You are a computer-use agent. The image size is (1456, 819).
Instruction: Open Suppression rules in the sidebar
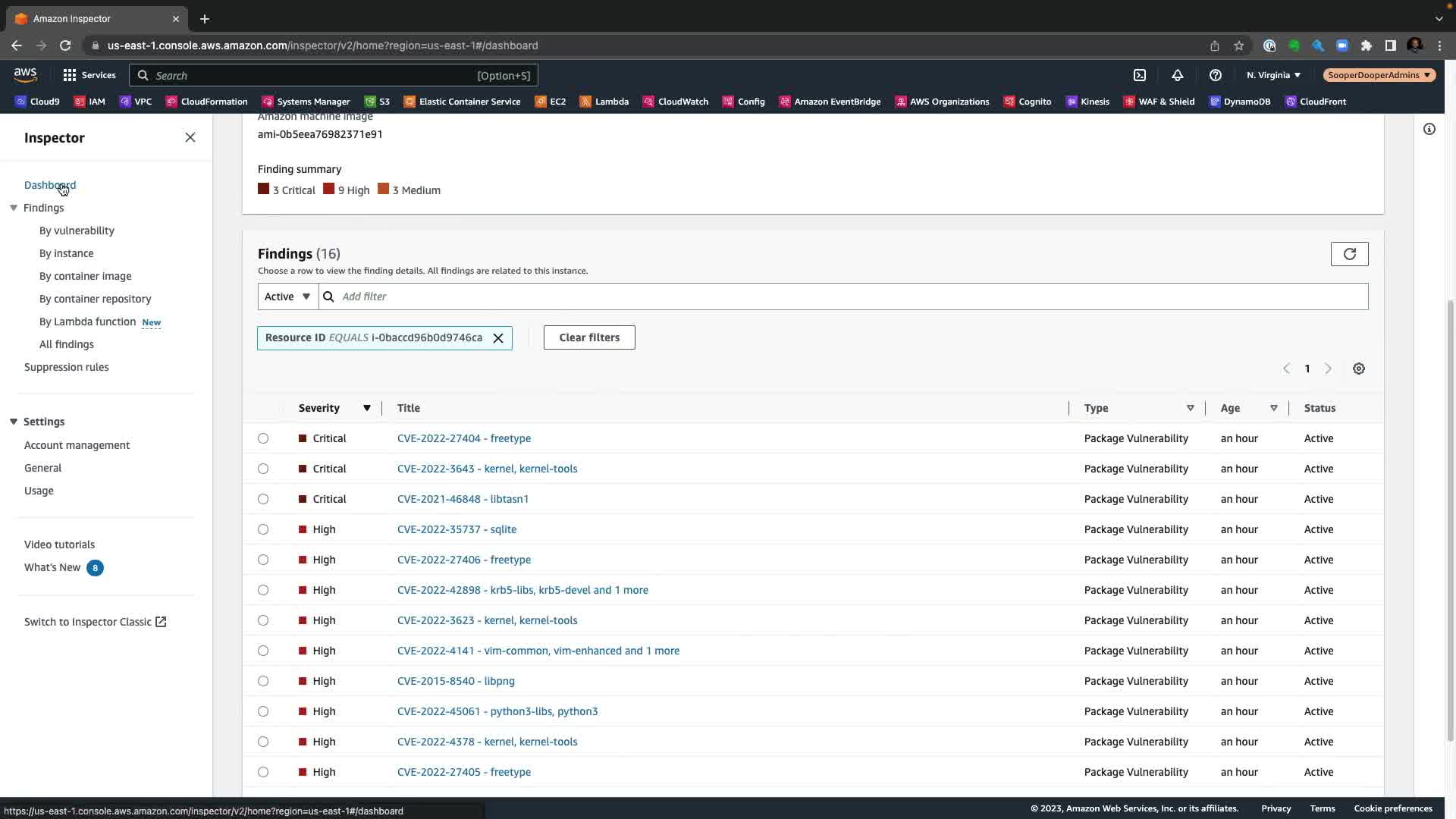(66, 367)
